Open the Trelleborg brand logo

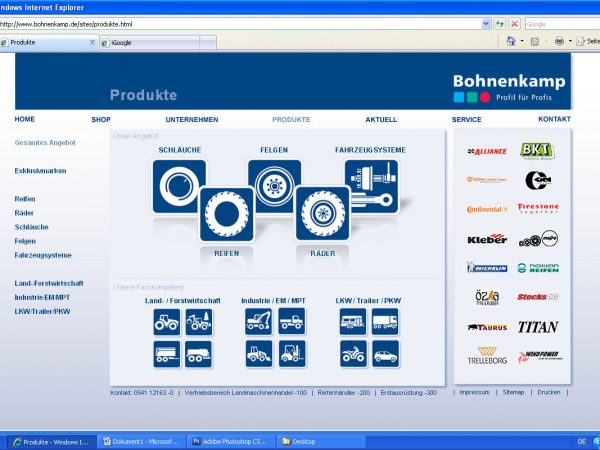487,355
